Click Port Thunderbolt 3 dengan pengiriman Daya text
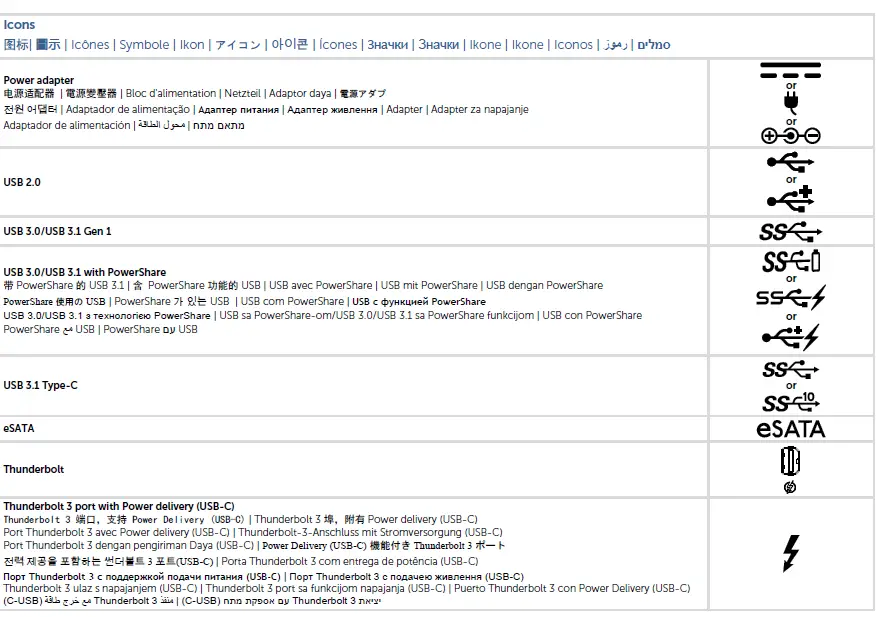Viewport: 879px width, 617px height. (x=129, y=545)
